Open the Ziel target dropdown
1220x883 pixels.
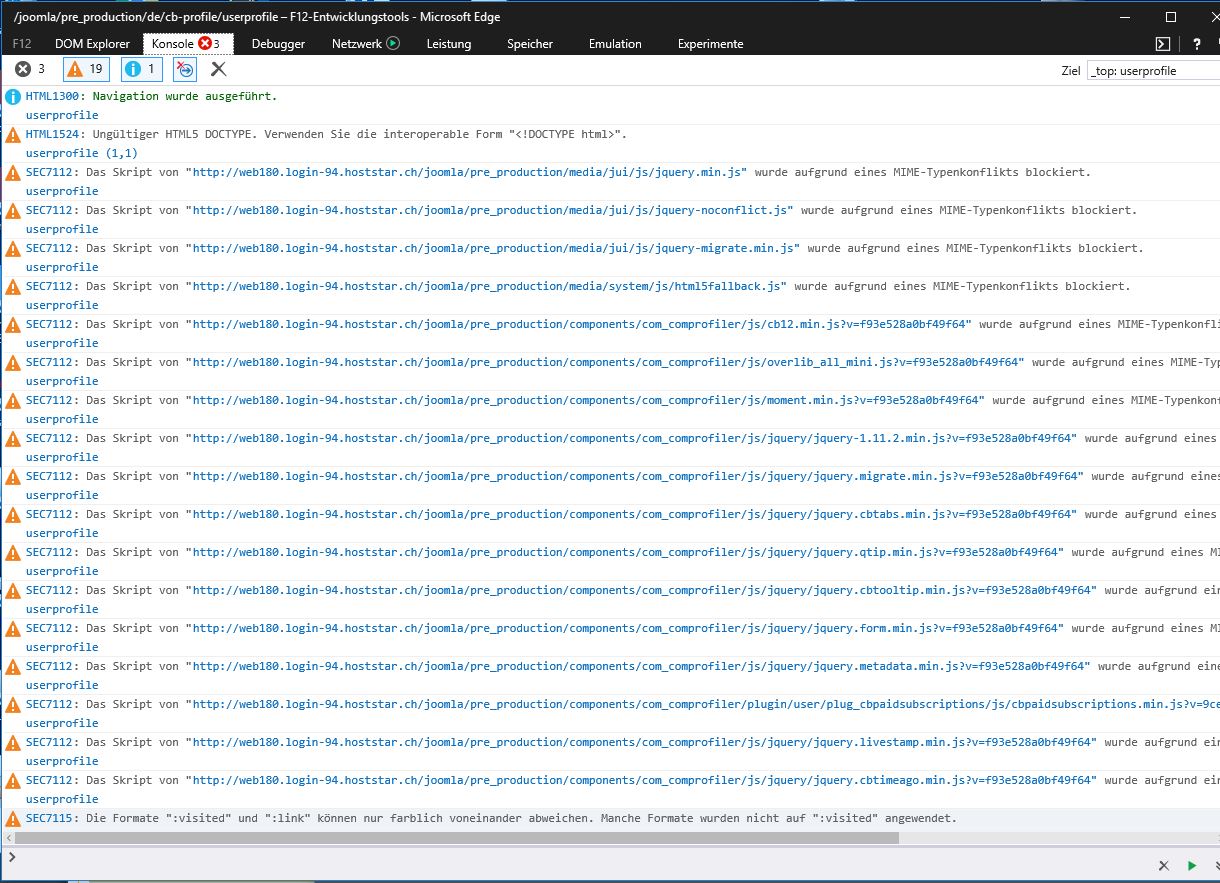[1153, 71]
